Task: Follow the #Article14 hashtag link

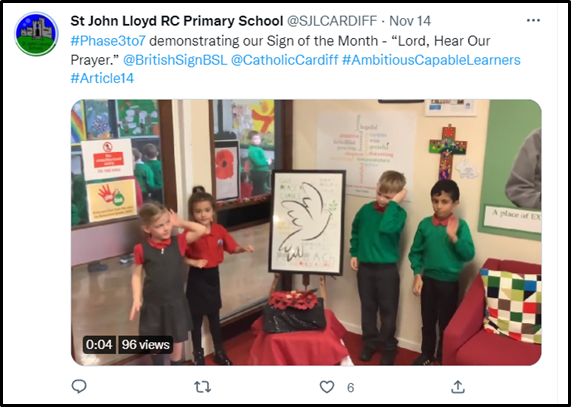Action: [x=102, y=78]
